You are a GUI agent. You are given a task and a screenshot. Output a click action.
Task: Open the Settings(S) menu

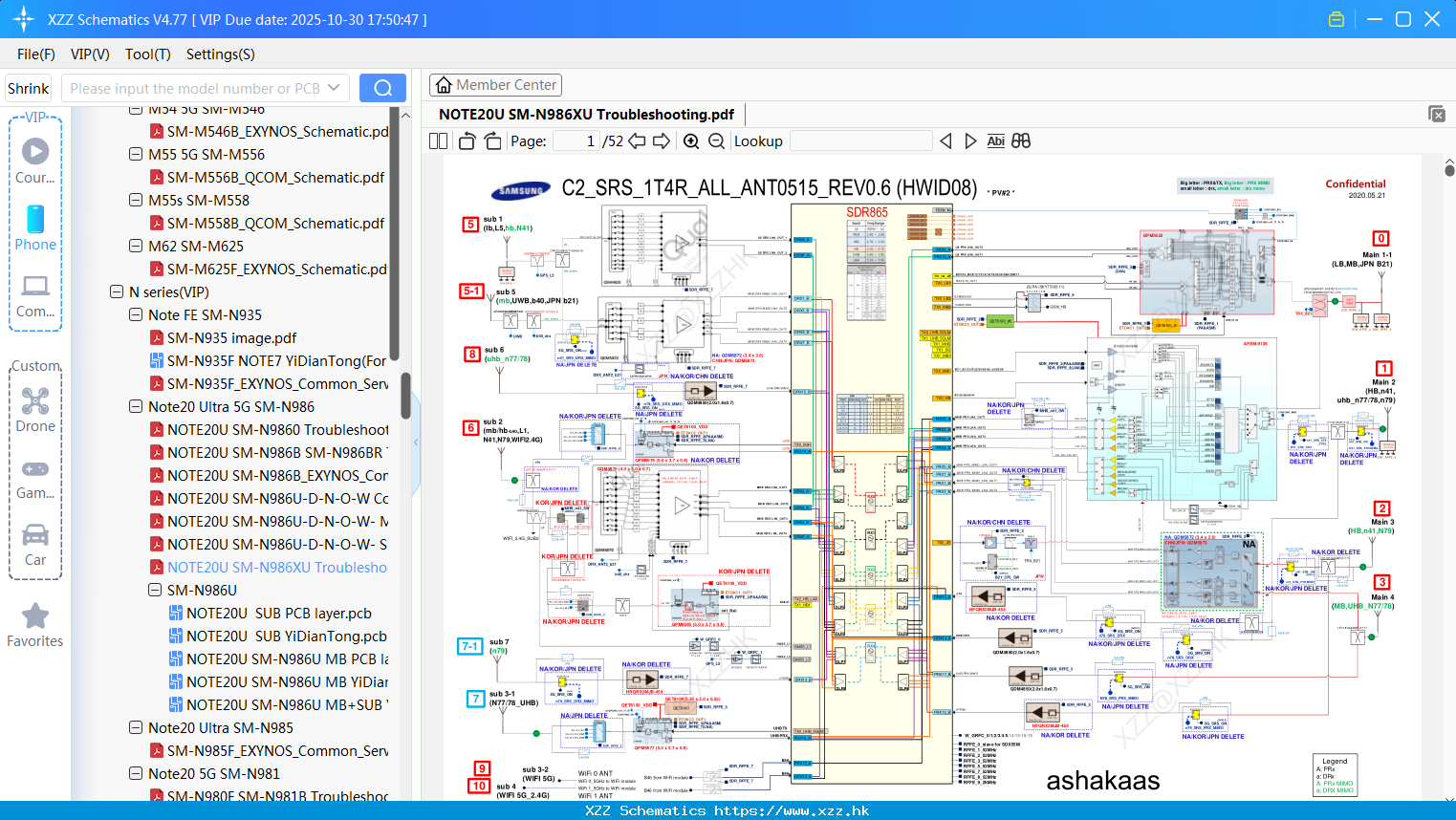pos(221,54)
